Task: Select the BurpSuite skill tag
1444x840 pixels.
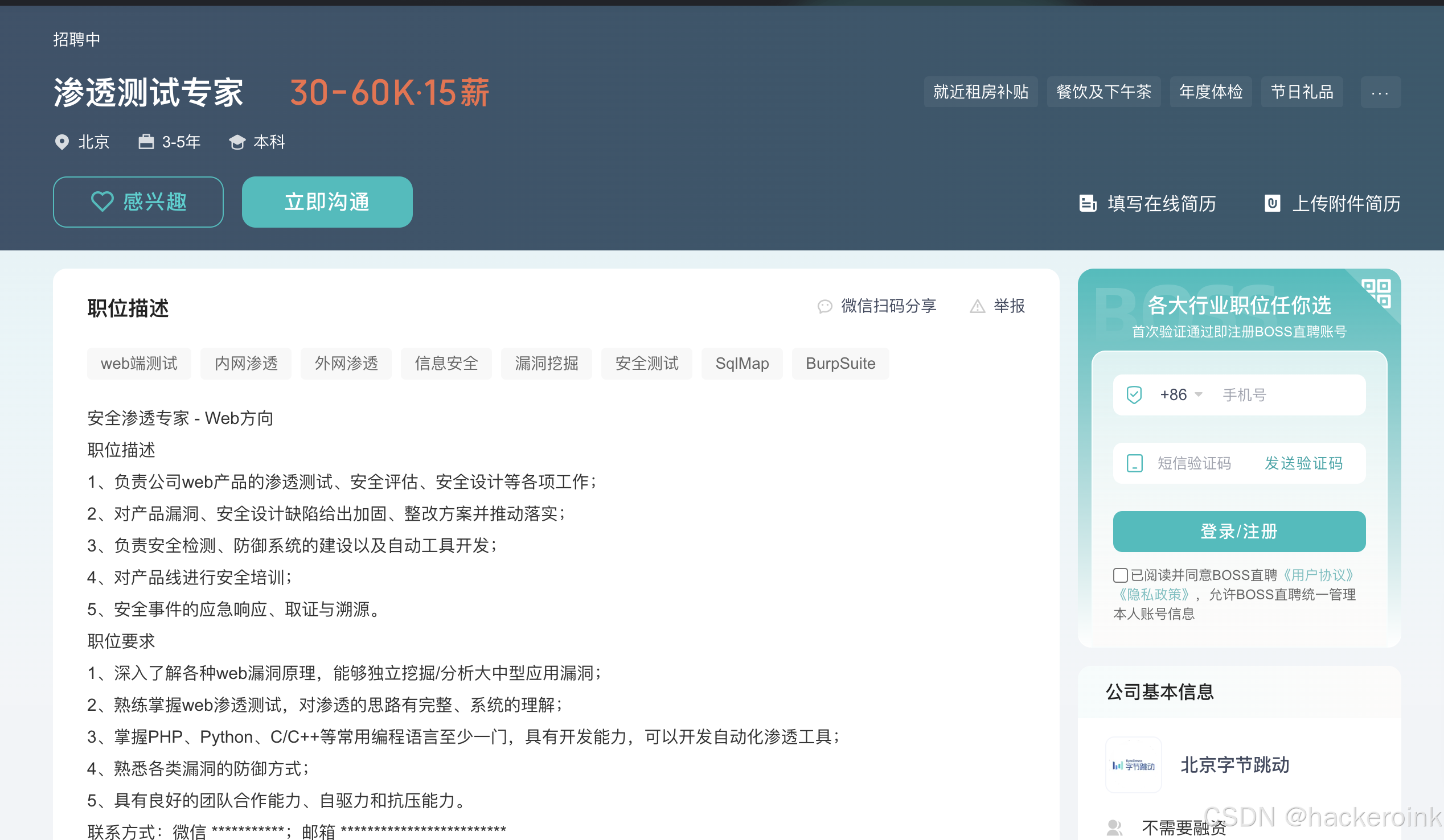Action: click(840, 363)
